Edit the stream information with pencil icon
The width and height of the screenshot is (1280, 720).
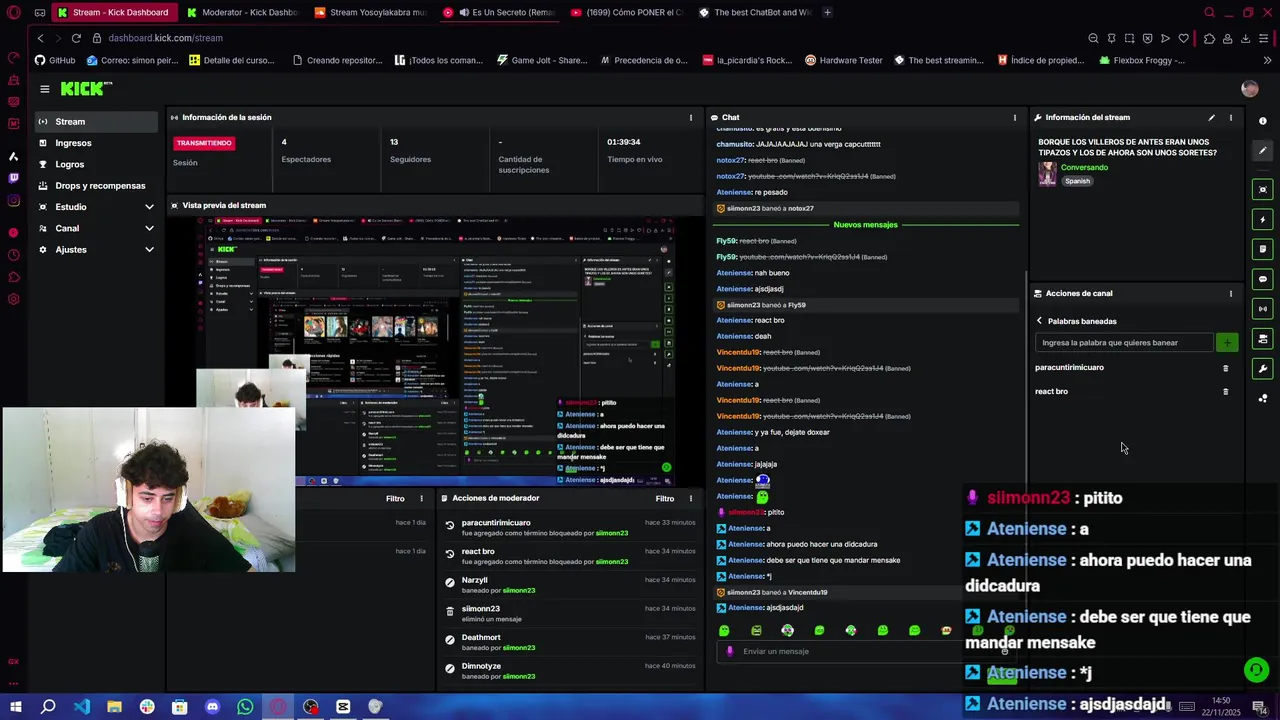(x=1211, y=117)
